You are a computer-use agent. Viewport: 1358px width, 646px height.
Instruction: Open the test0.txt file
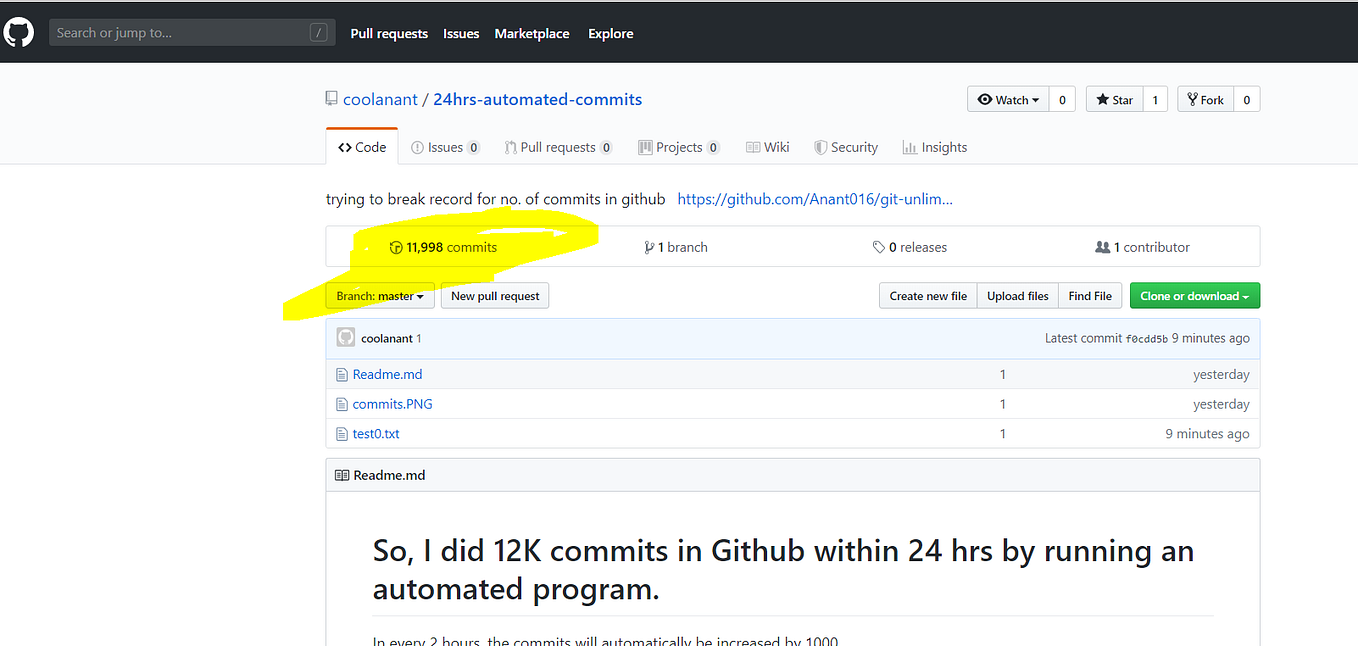[x=375, y=433]
